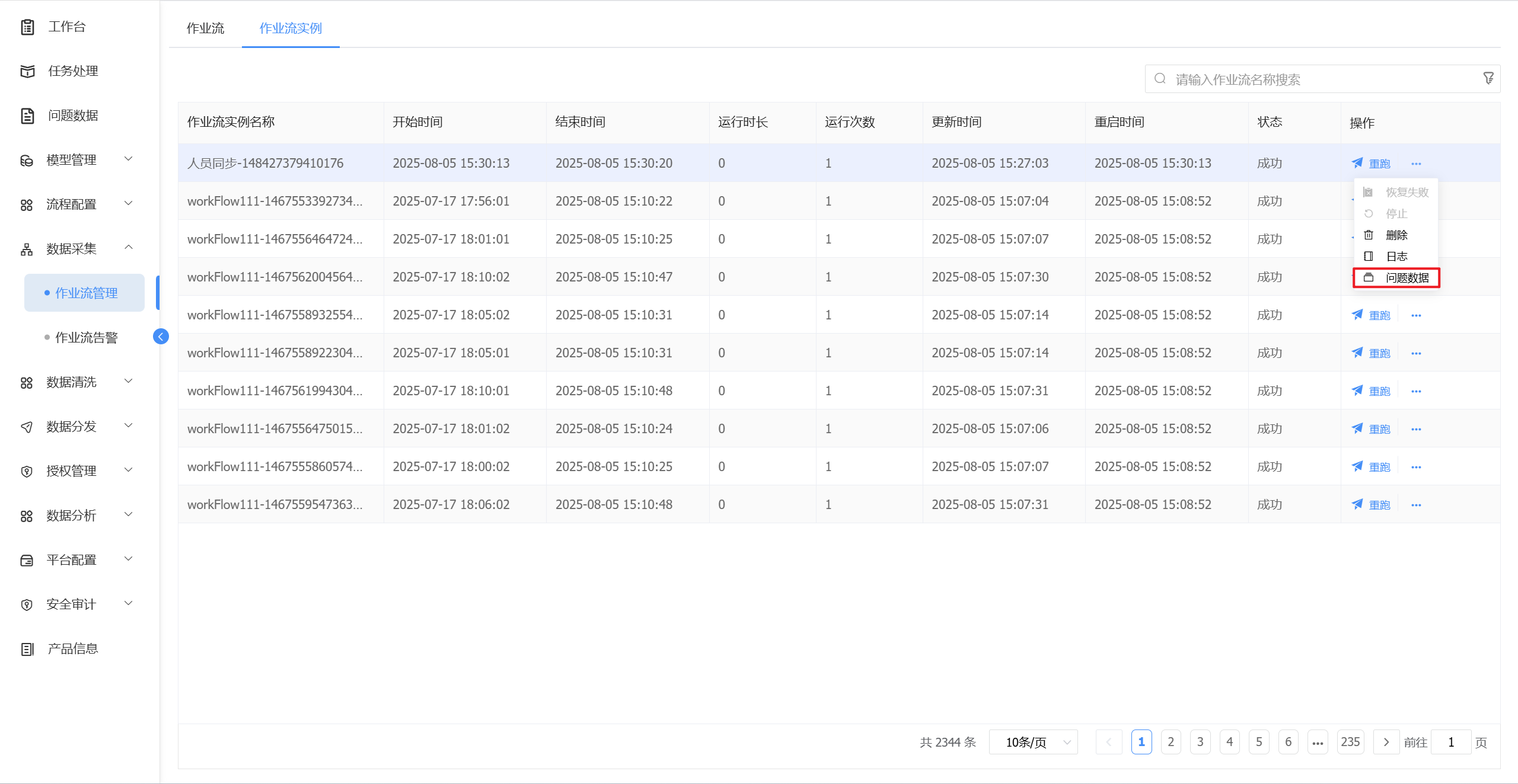Switch to the 作业流 tab
Viewport: 1518px width, 784px height.
click(x=205, y=28)
